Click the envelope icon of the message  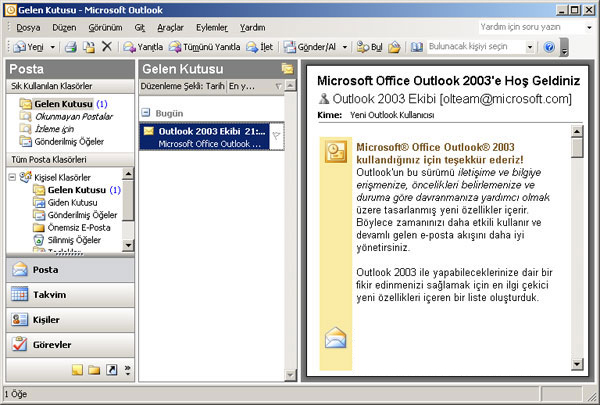(x=148, y=131)
